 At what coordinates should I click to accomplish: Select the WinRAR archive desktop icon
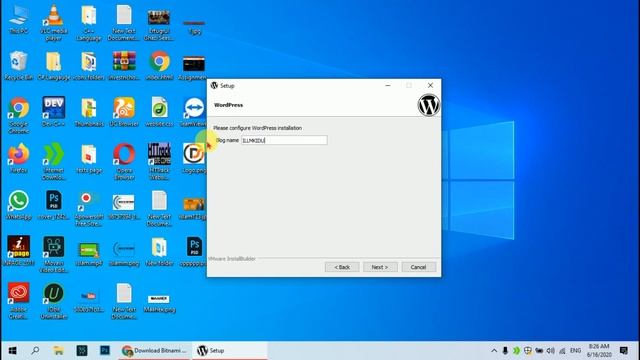(x=124, y=65)
